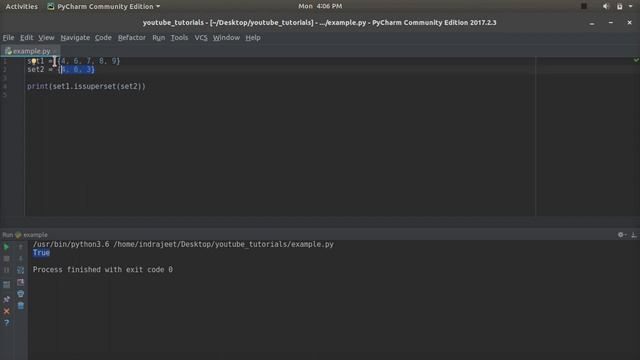Click the power icon in system tray

[620, 6]
